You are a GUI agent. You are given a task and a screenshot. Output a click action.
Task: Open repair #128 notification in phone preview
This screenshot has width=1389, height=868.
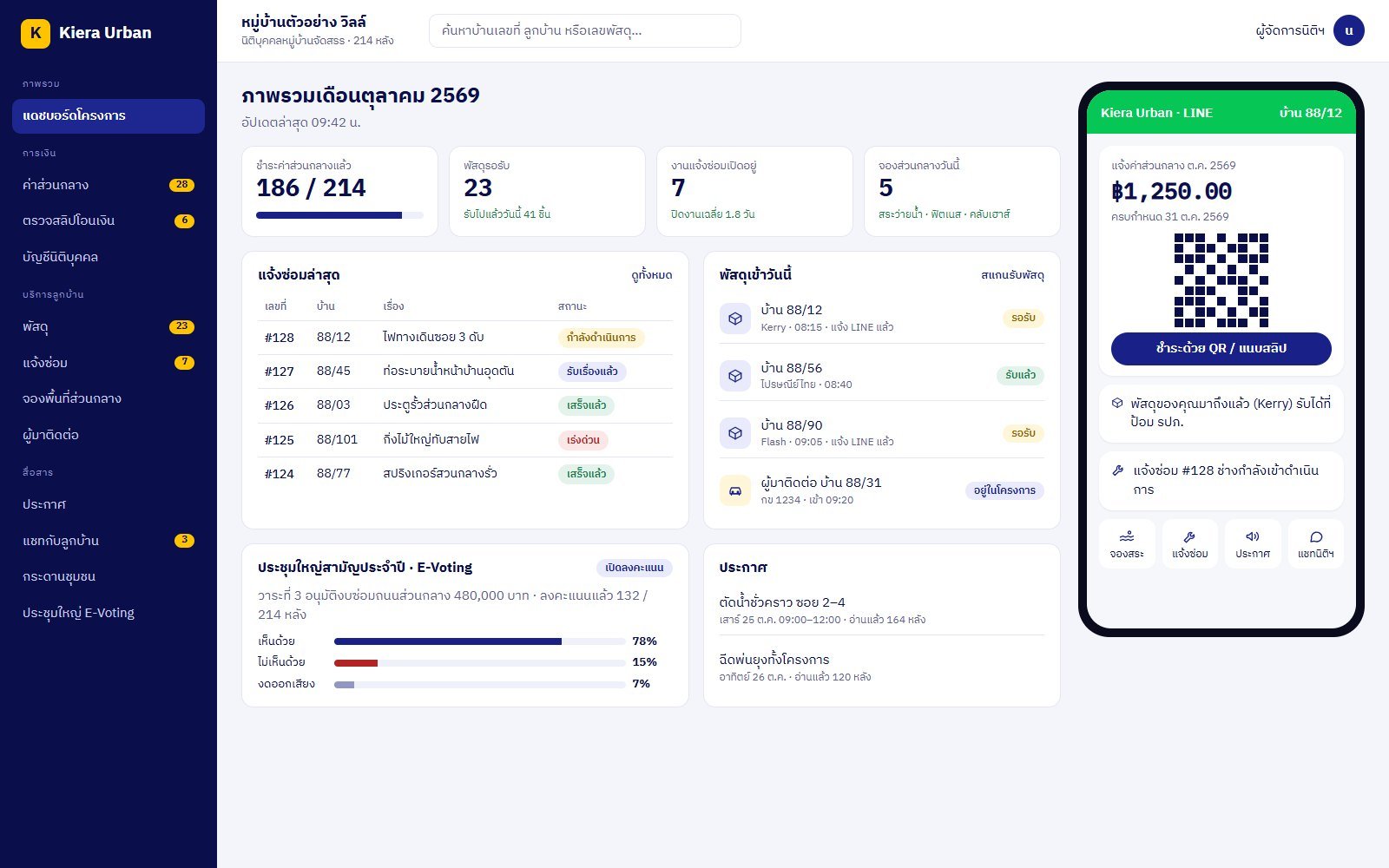pyautogui.click(x=1221, y=480)
